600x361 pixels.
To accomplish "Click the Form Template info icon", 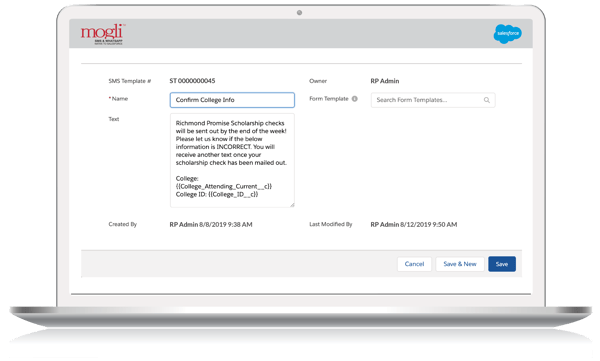I will tap(355, 99).
